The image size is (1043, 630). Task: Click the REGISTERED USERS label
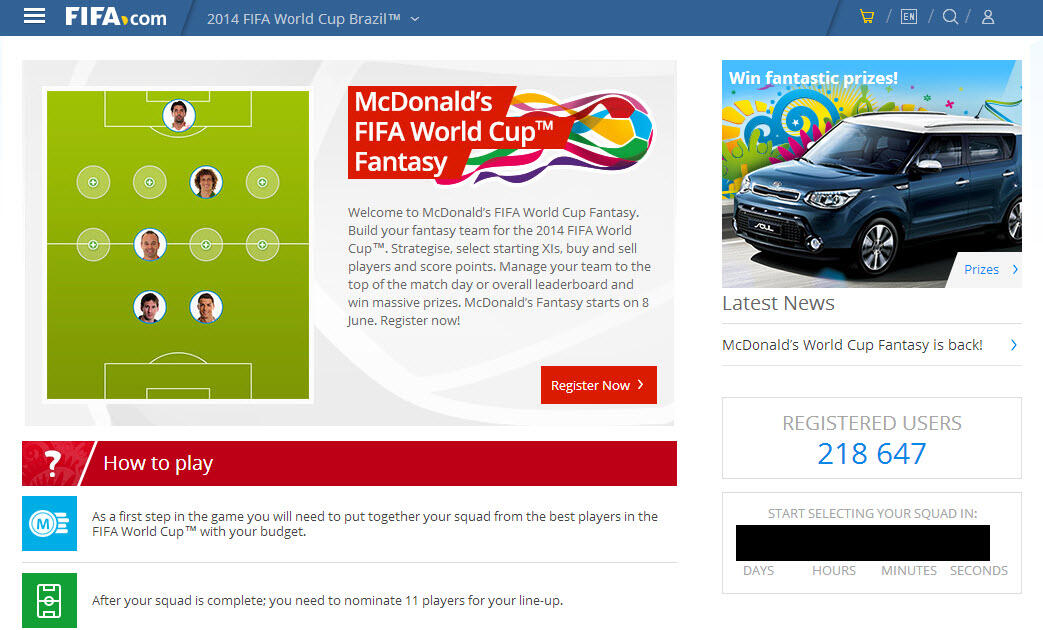871,423
